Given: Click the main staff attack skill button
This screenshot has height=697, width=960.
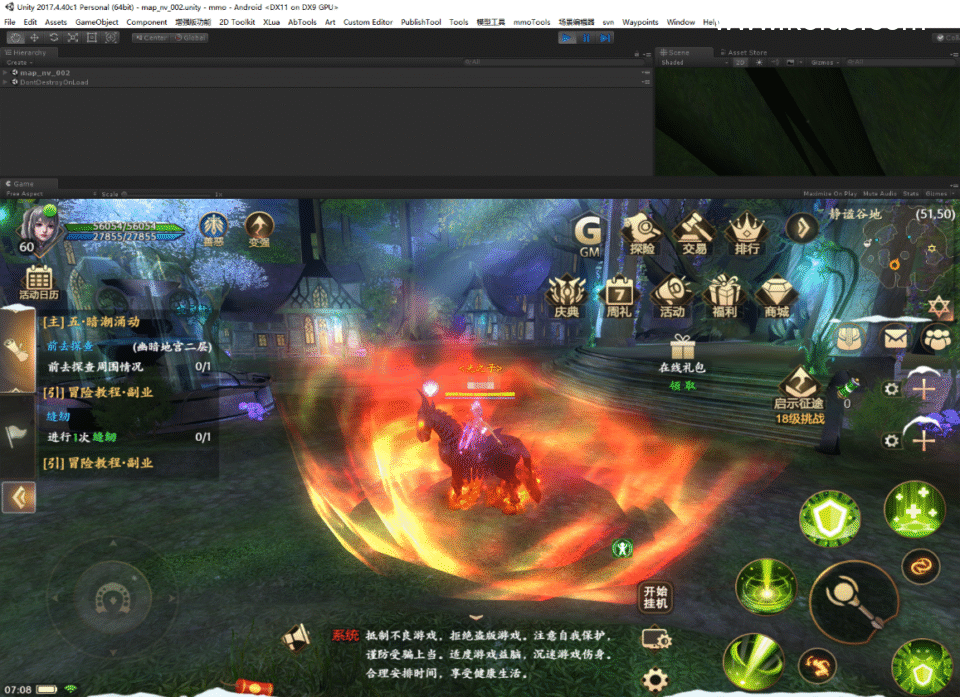Looking at the screenshot, I should [853, 600].
